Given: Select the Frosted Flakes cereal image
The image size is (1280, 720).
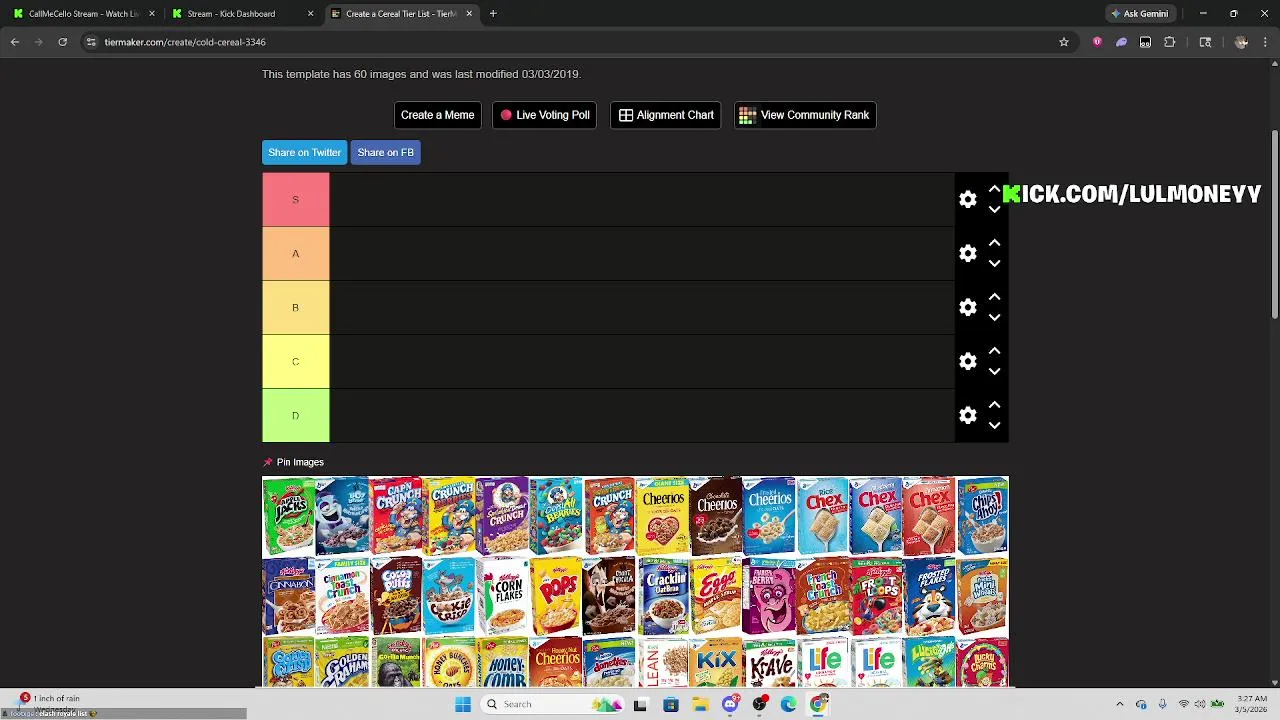Looking at the screenshot, I should pos(930,596).
